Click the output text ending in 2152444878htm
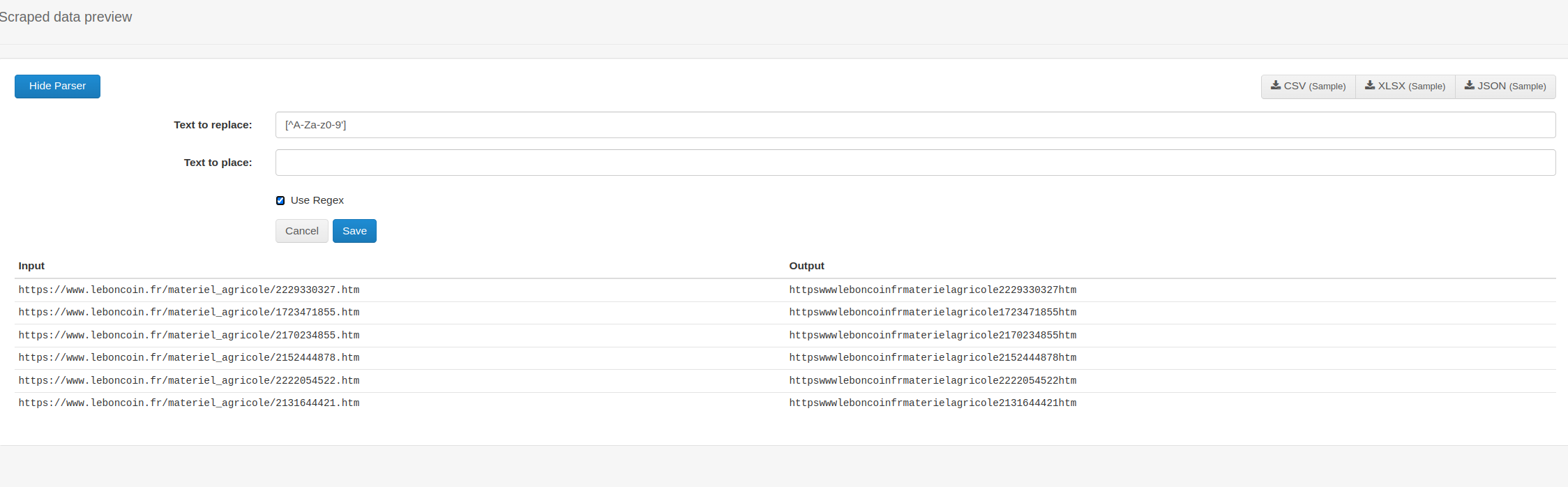This screenshot has width=1568, height=487. (x=933, y=358)
